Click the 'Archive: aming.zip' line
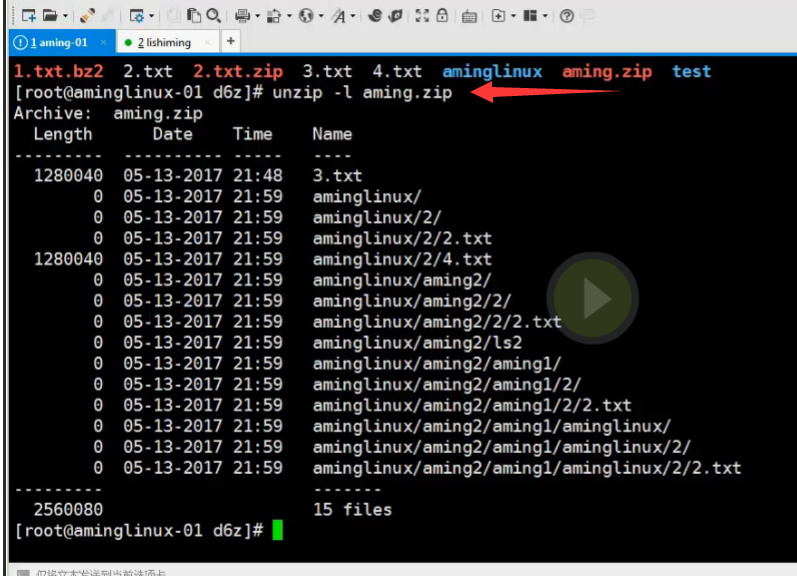This screenshot has height=576, width=797. click(108, 113)
